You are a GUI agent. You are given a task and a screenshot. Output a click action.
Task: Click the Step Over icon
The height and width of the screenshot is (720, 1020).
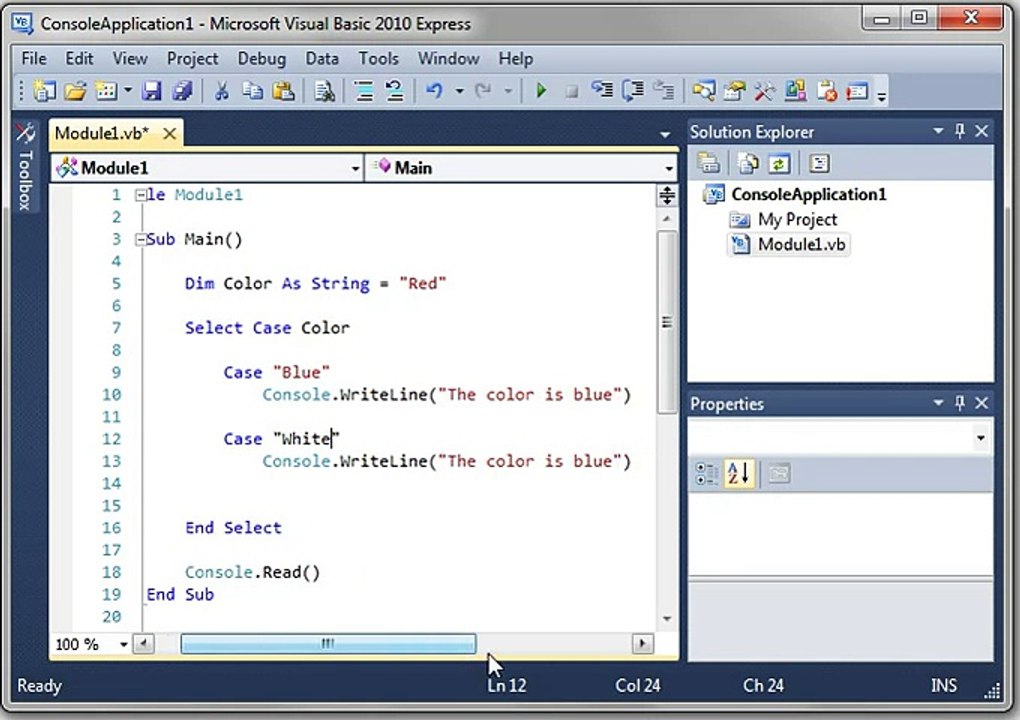pos(632,90)
